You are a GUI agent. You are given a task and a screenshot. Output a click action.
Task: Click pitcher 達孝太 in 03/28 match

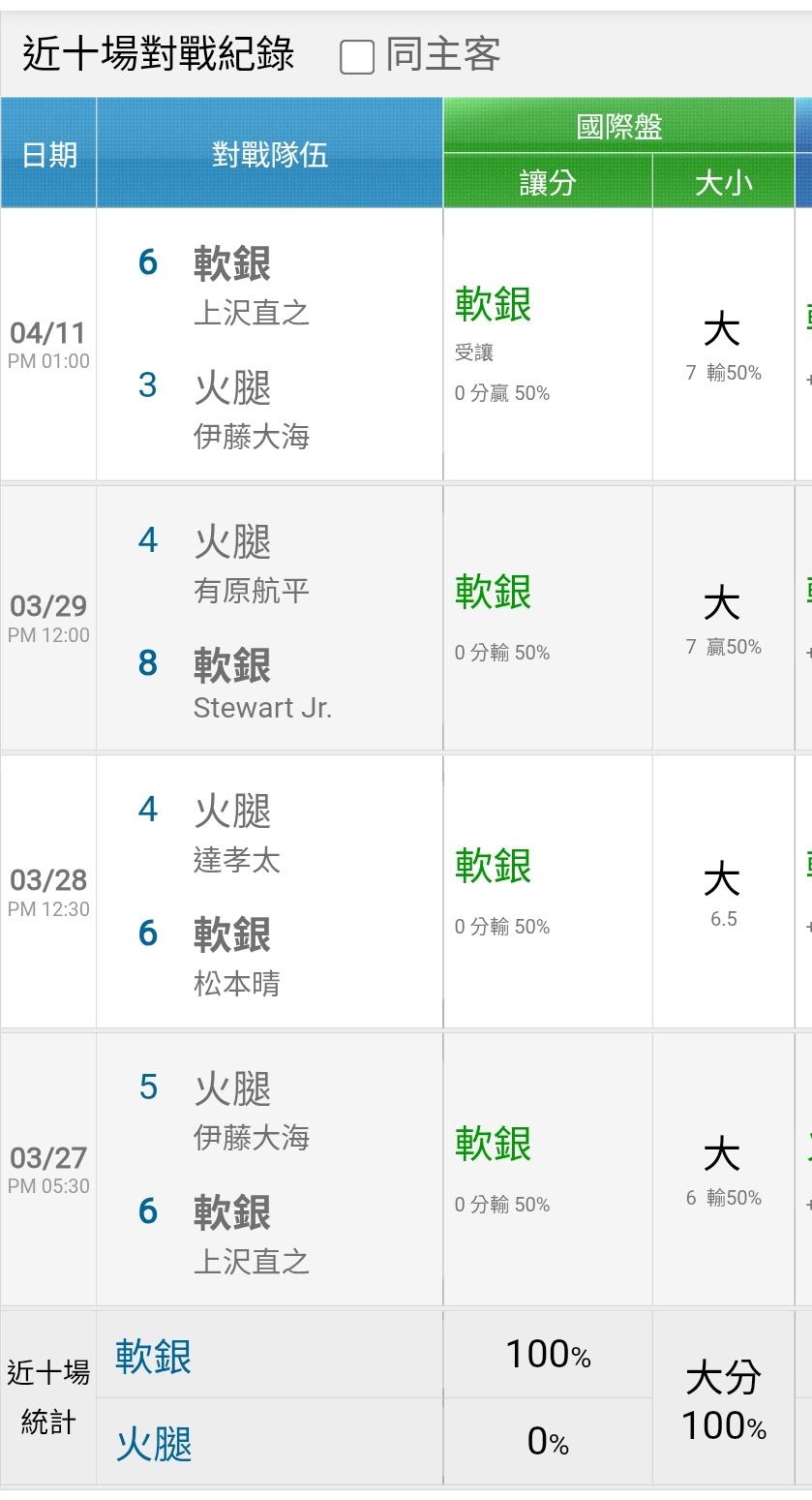(237, 860)
